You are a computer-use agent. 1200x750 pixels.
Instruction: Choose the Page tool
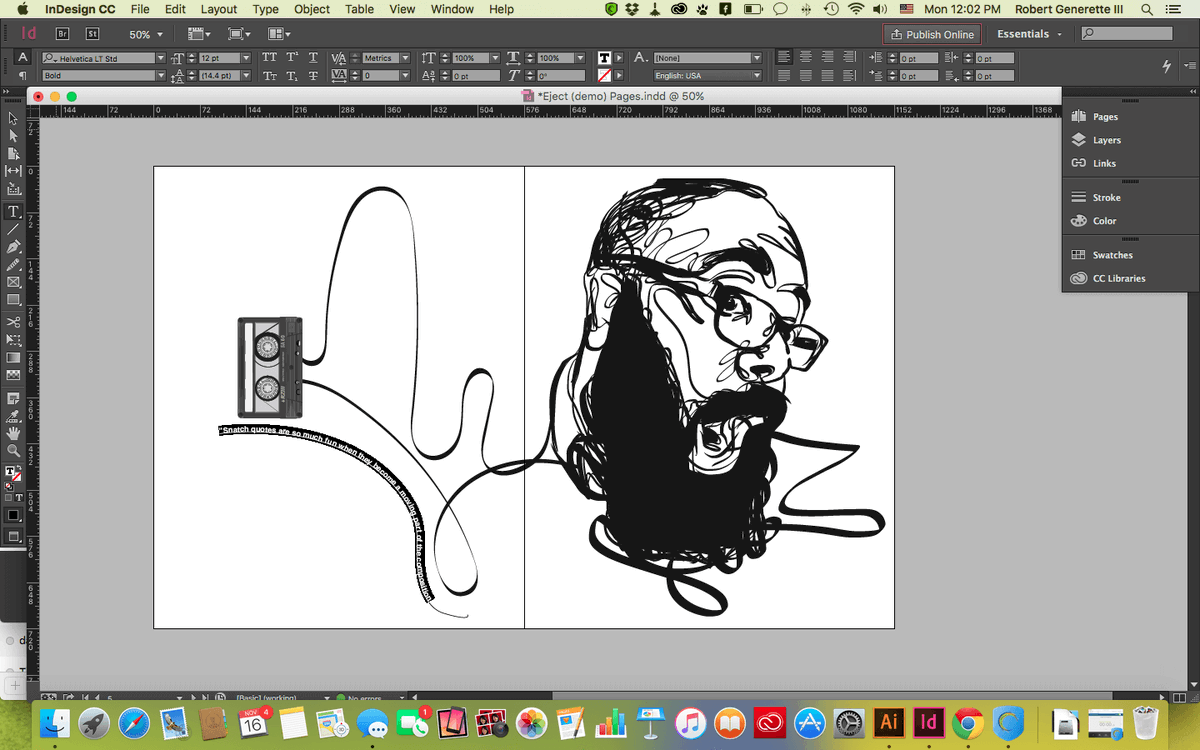pos(14,154)
